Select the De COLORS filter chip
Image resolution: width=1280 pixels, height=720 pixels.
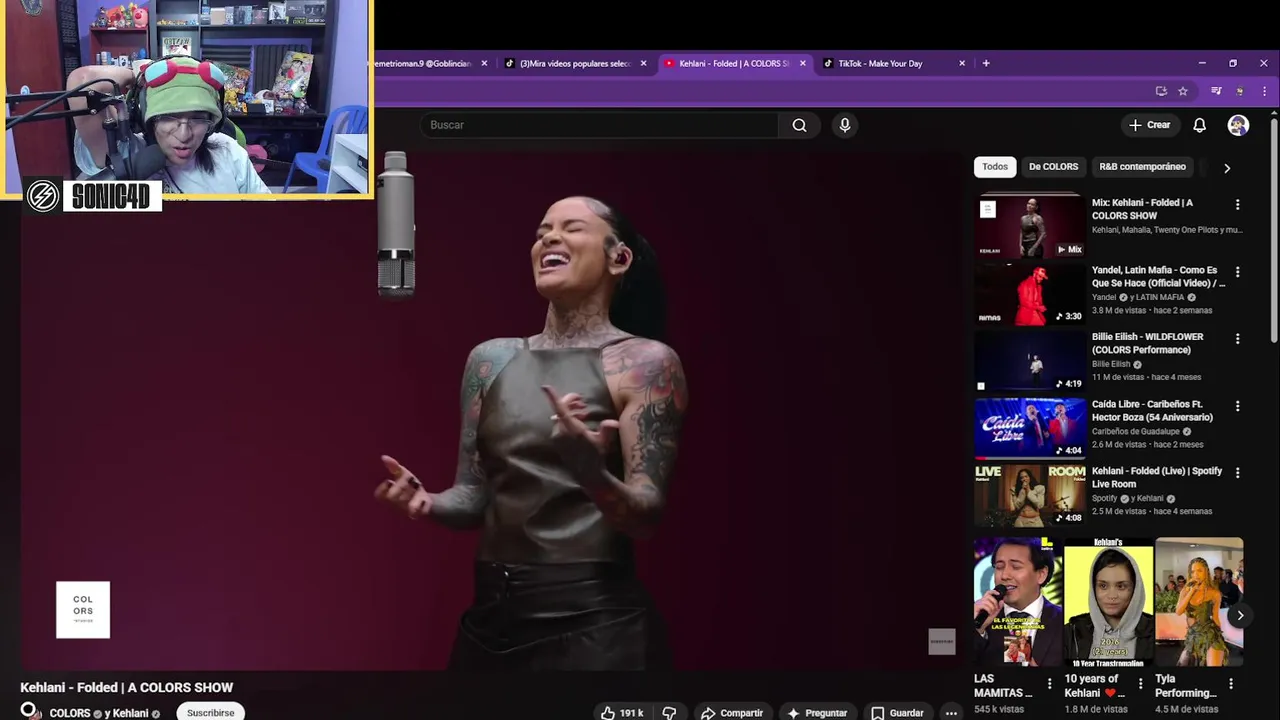click(x=1053, y=167)
